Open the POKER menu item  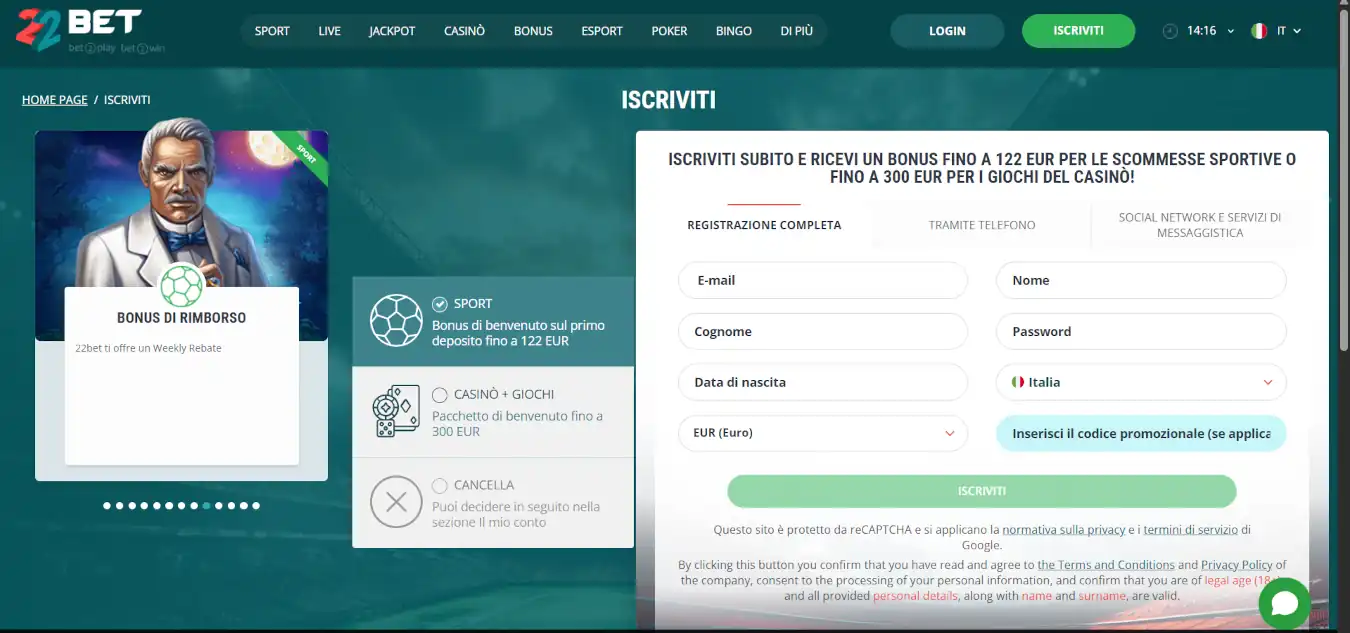pyautogui.click(x=669, y=31)
